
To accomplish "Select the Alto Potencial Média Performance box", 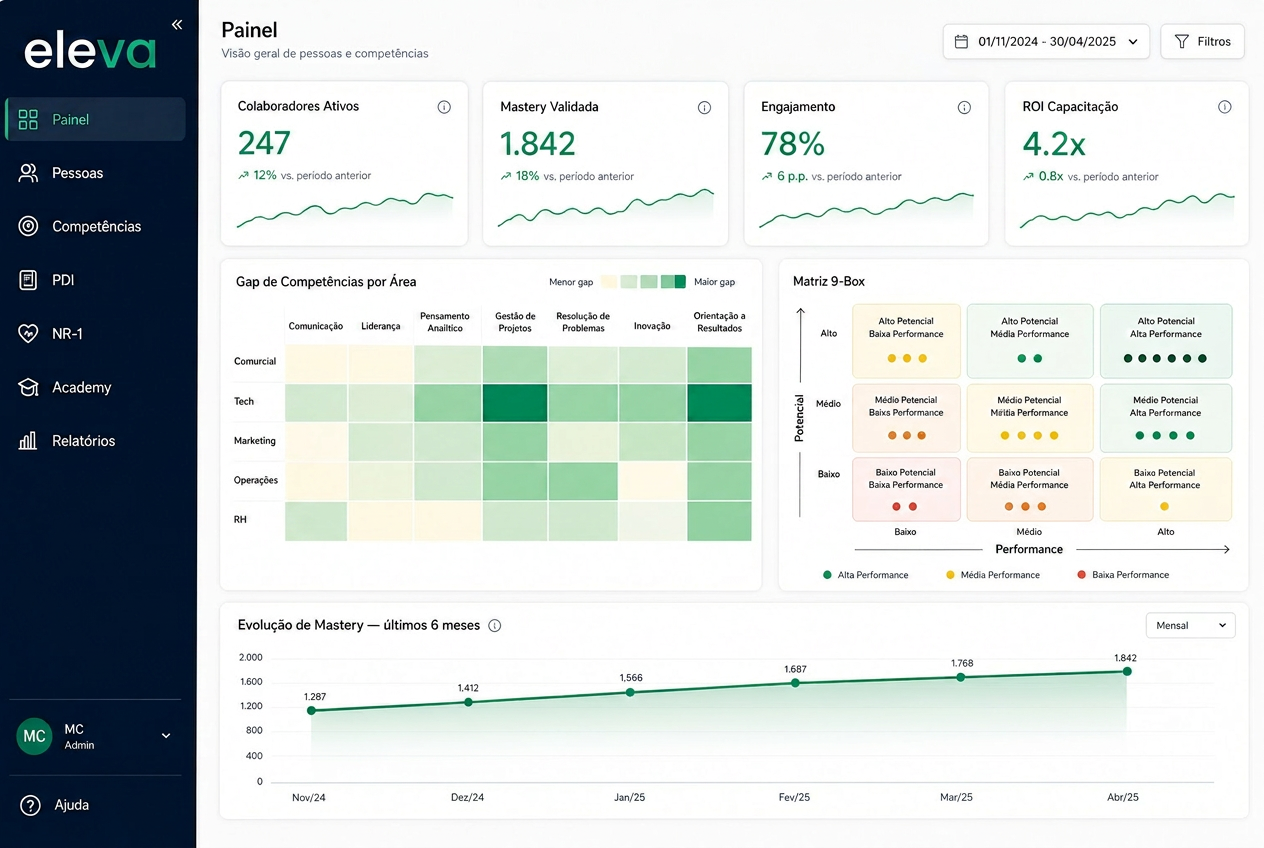I will pos(1029,341).
